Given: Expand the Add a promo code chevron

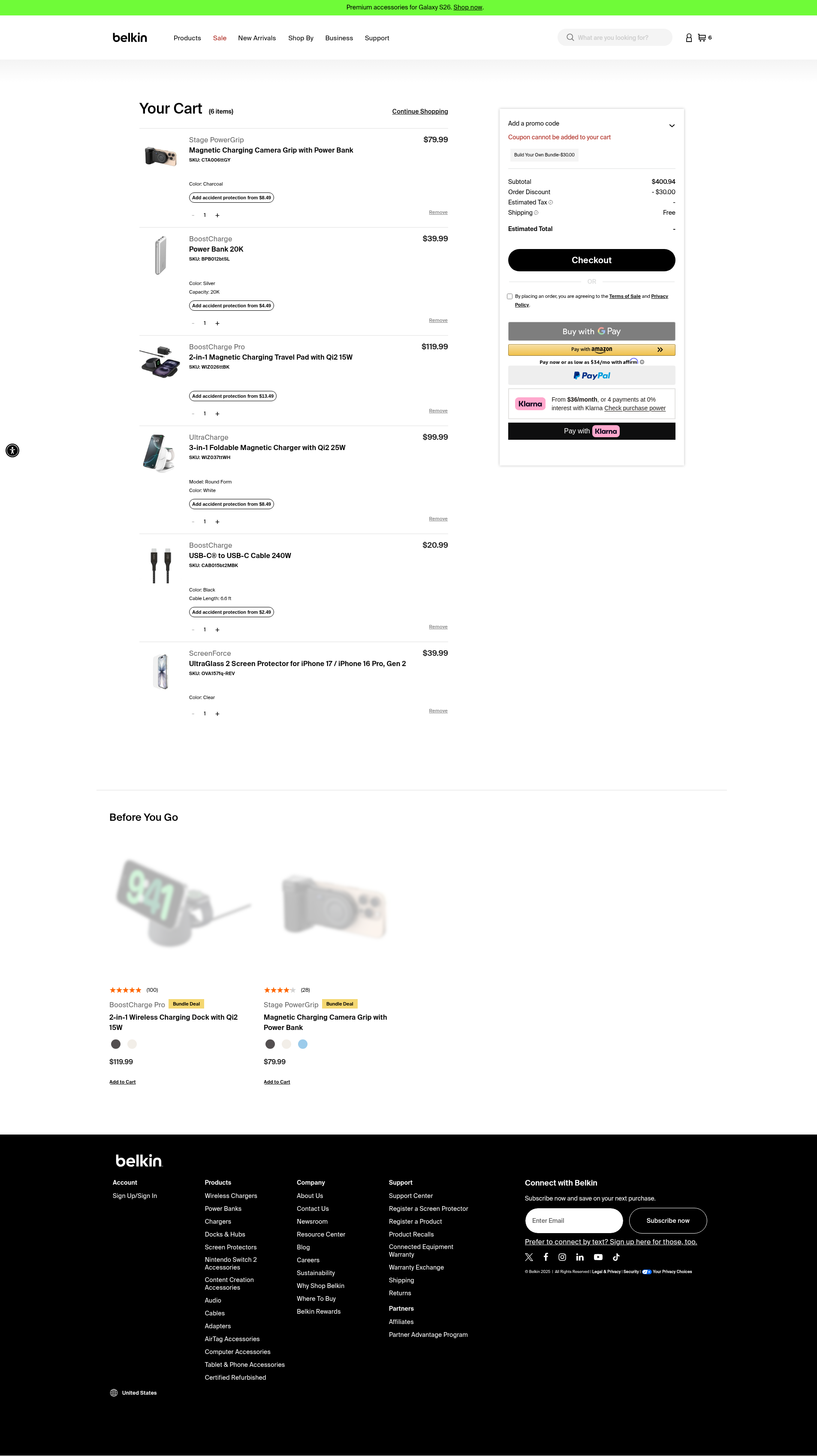Looking at the screenshot, I should pyautogui.click(x=672, y=126).
